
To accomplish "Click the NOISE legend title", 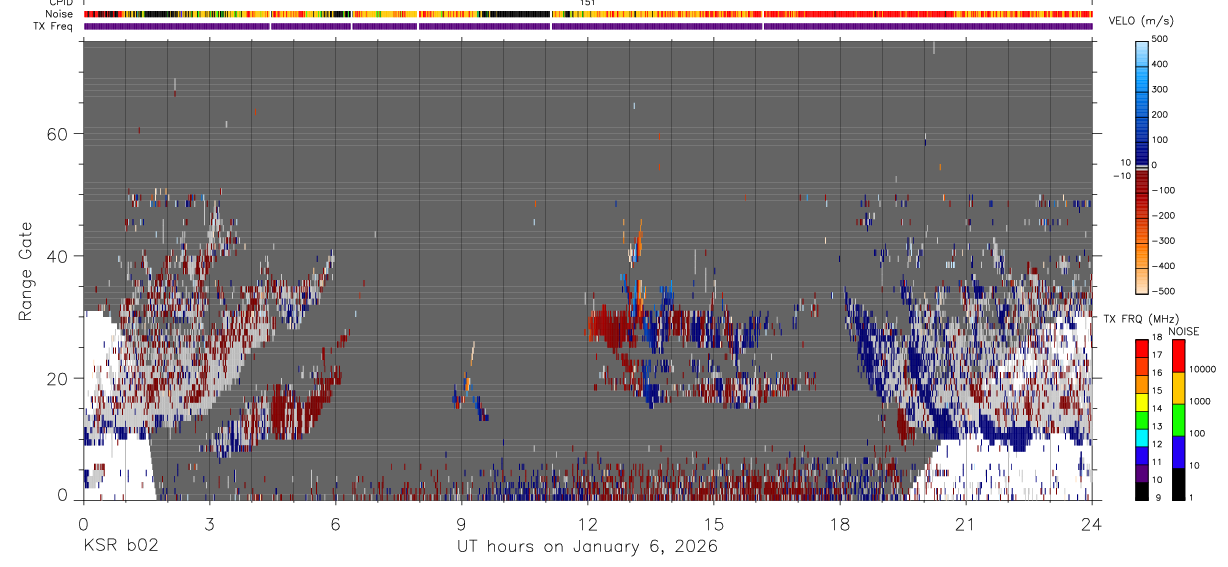I will coord(1185,331).
